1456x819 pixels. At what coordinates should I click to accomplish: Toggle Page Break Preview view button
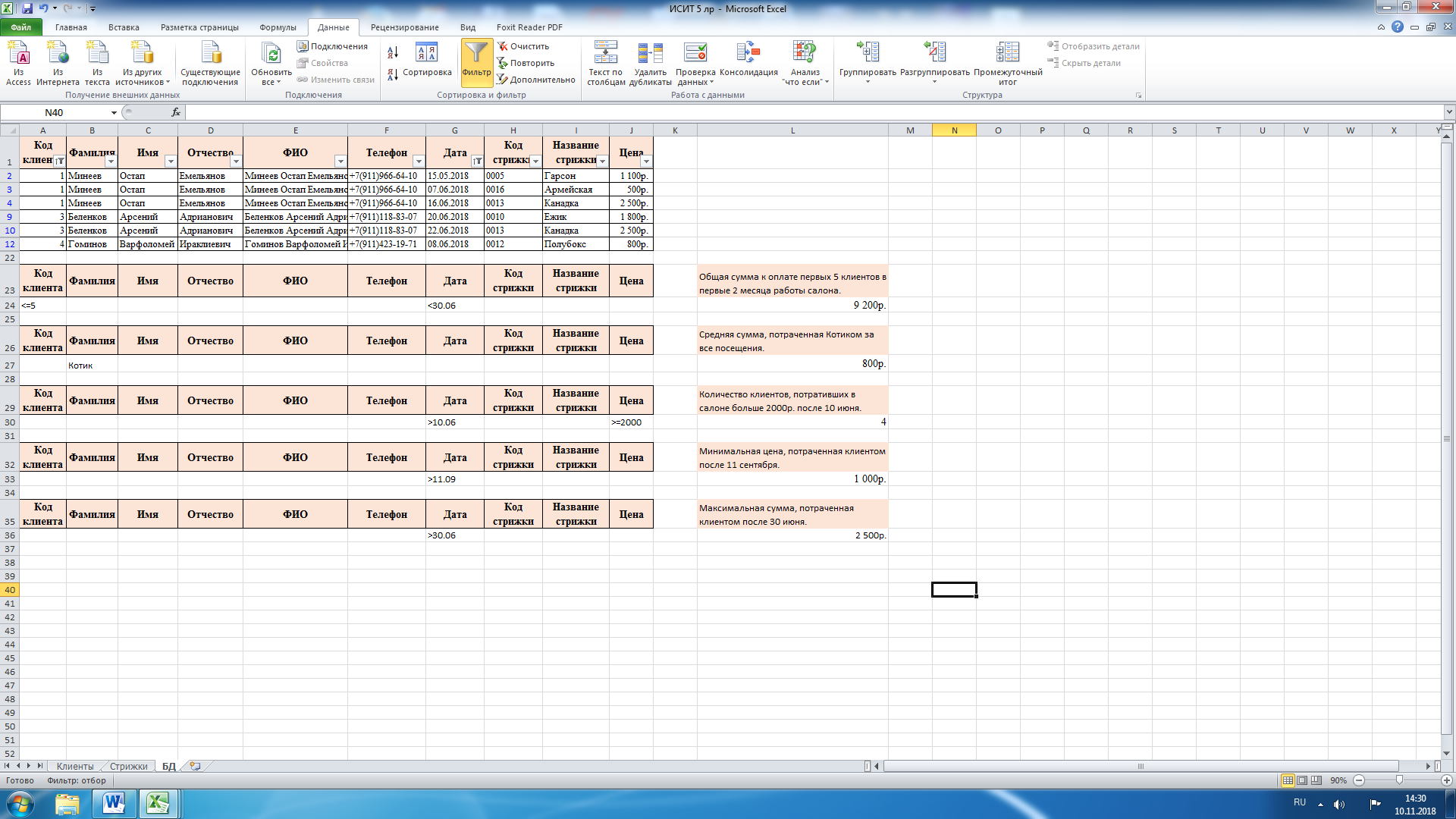pos(1316,780)
